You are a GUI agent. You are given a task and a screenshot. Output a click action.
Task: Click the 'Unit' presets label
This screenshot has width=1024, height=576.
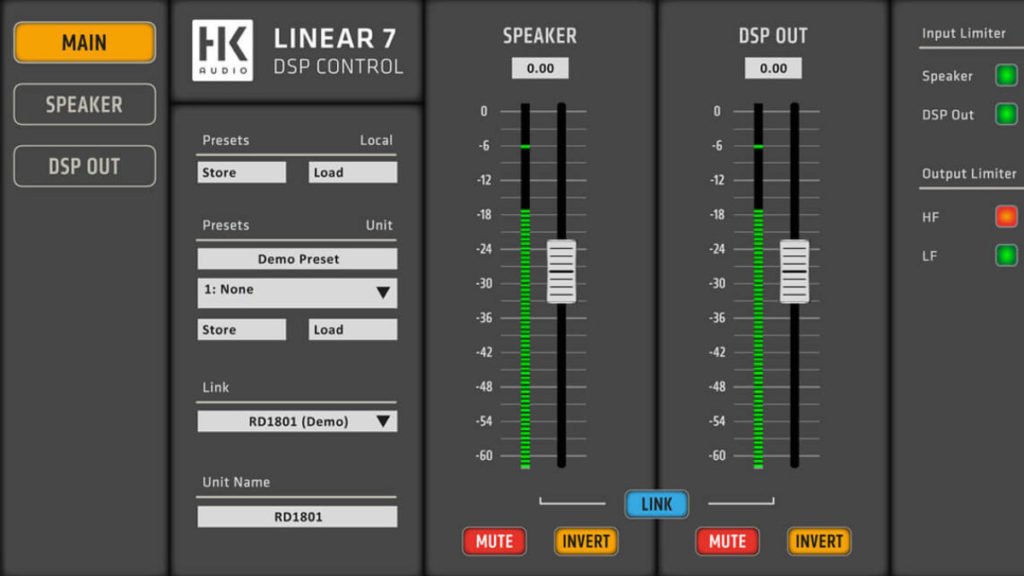379,225
